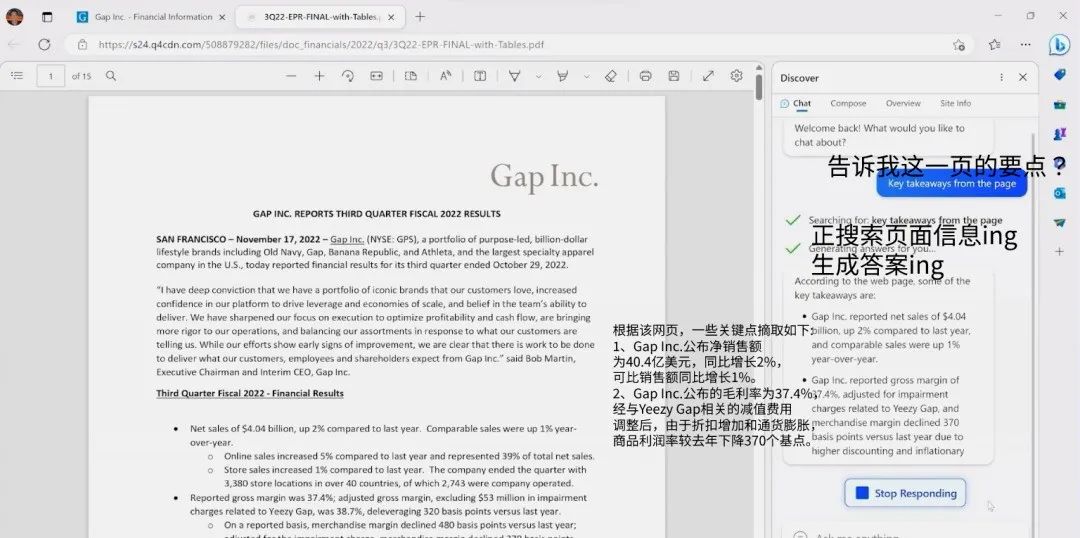Open PDF settings gear
Image resolution: width=1080 pixels, height=538 pixels.
tap(736, 76)
